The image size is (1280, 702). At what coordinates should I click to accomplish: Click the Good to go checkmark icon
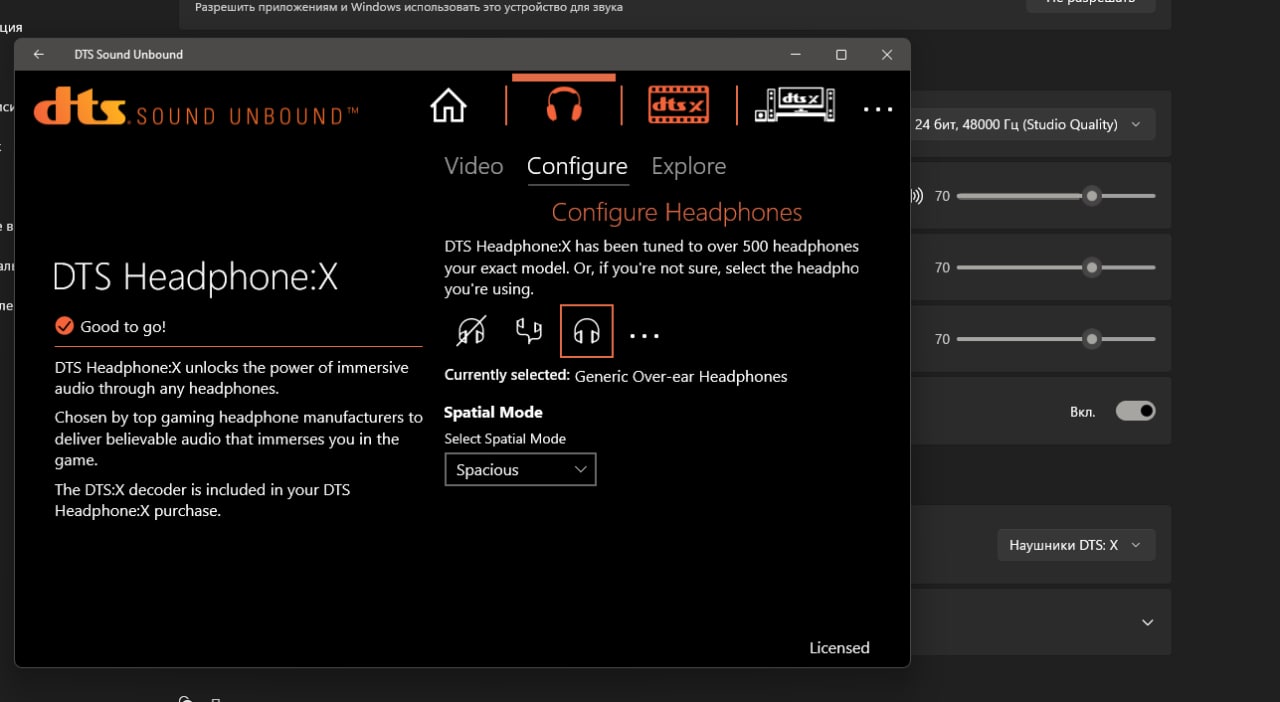64,326
